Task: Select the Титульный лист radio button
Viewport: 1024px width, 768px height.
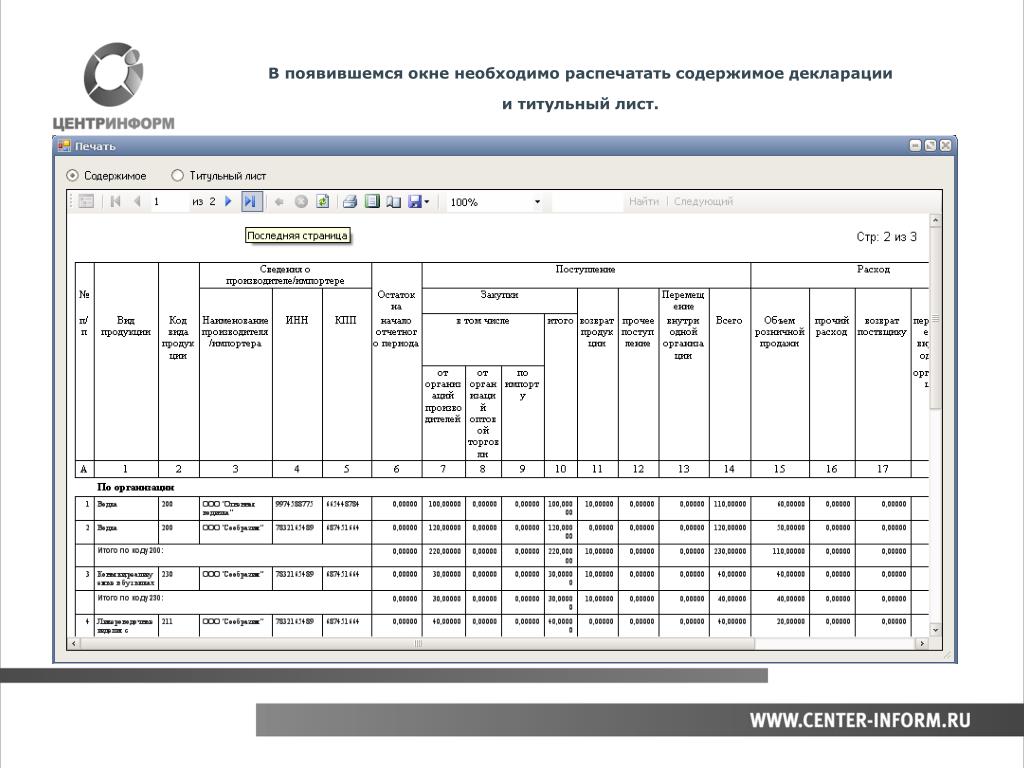Action: [x=177, y=176]
